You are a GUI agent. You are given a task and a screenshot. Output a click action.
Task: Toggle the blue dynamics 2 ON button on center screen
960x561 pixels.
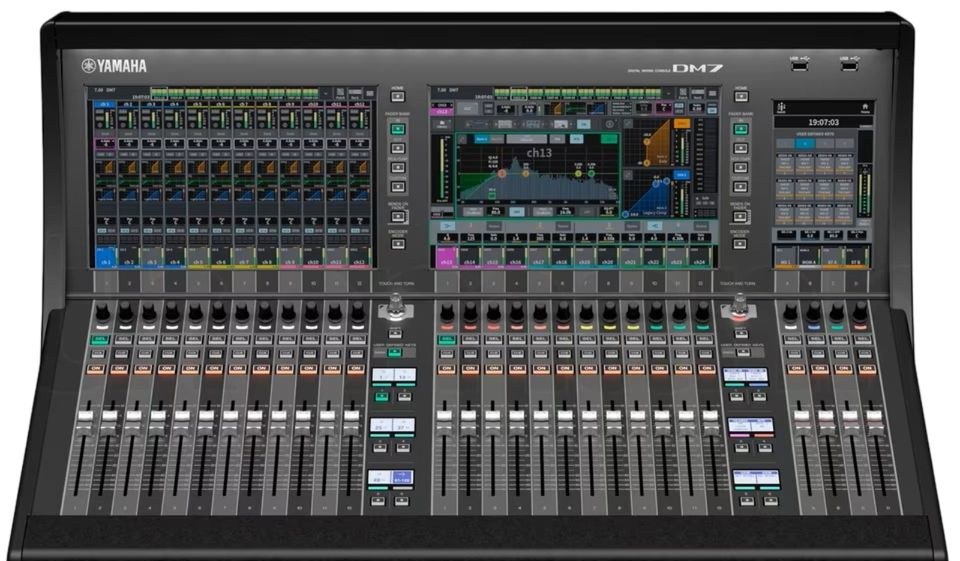point(681,175)
